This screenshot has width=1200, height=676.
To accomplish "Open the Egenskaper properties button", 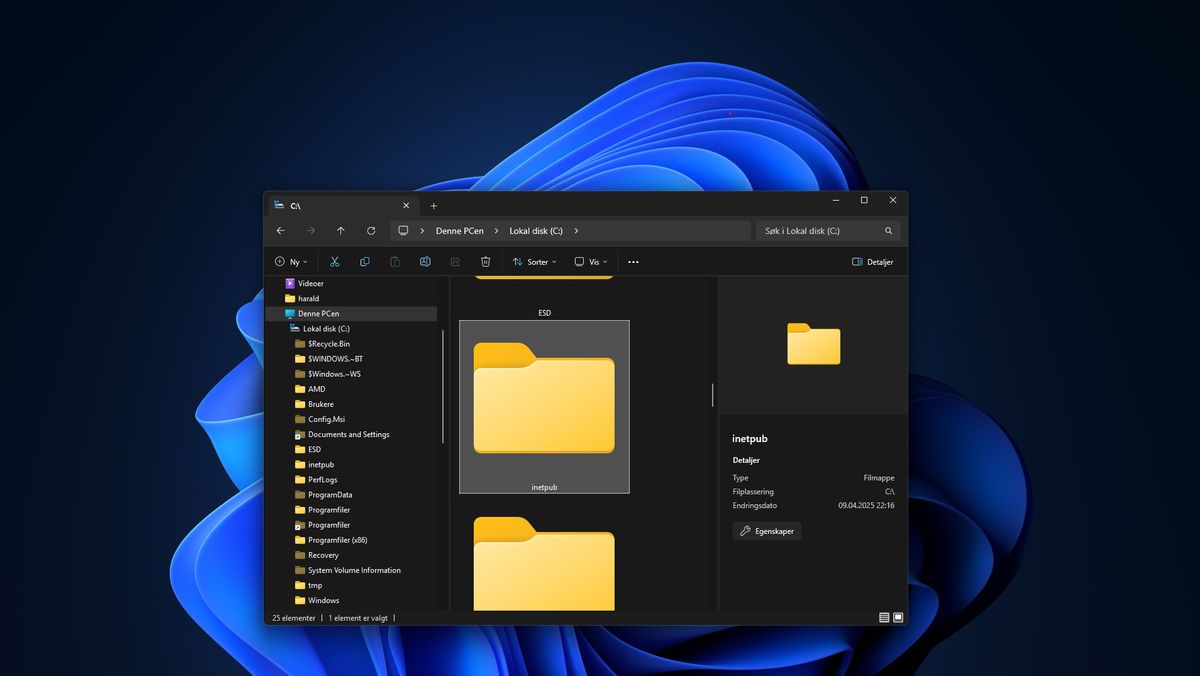I will tap(767, 531).
